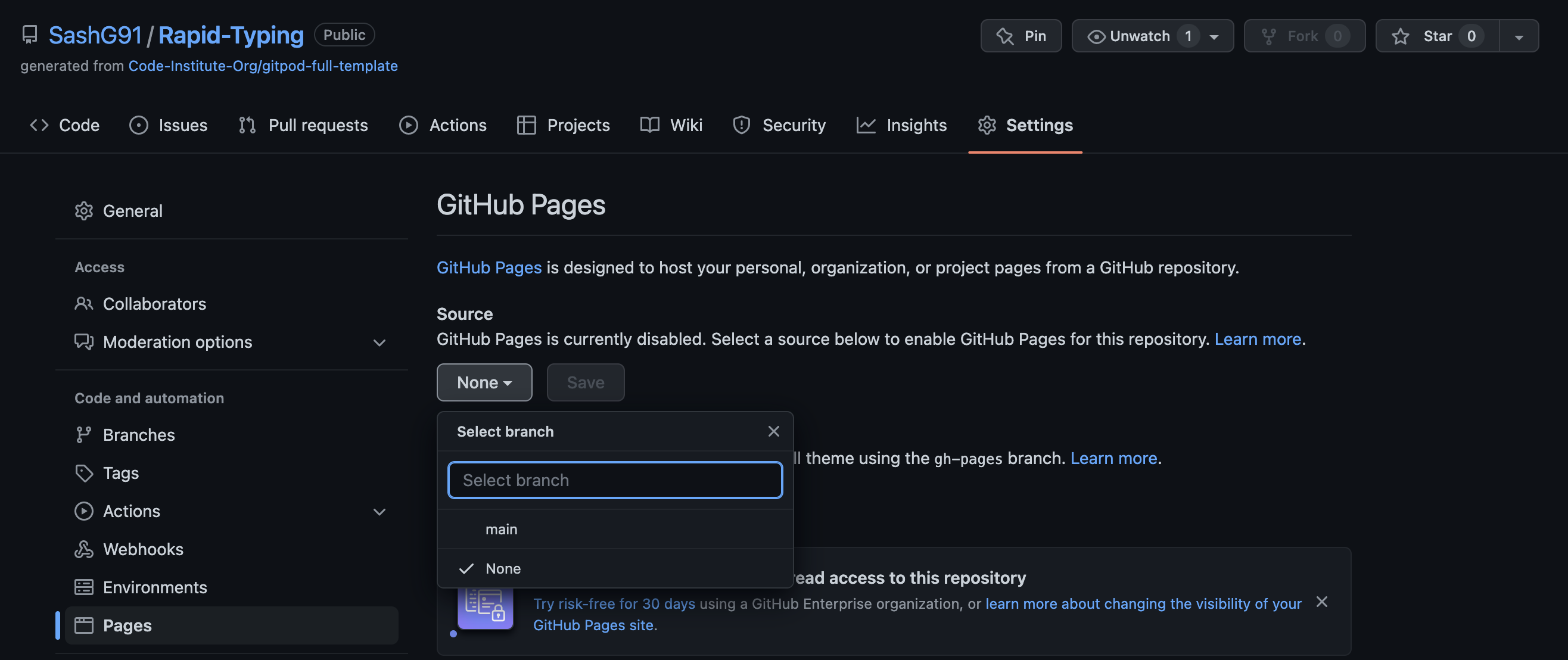Select the Branches icon in the sidebar
Viewport: 1568px width, 660px height.
[x=84, y=434]
